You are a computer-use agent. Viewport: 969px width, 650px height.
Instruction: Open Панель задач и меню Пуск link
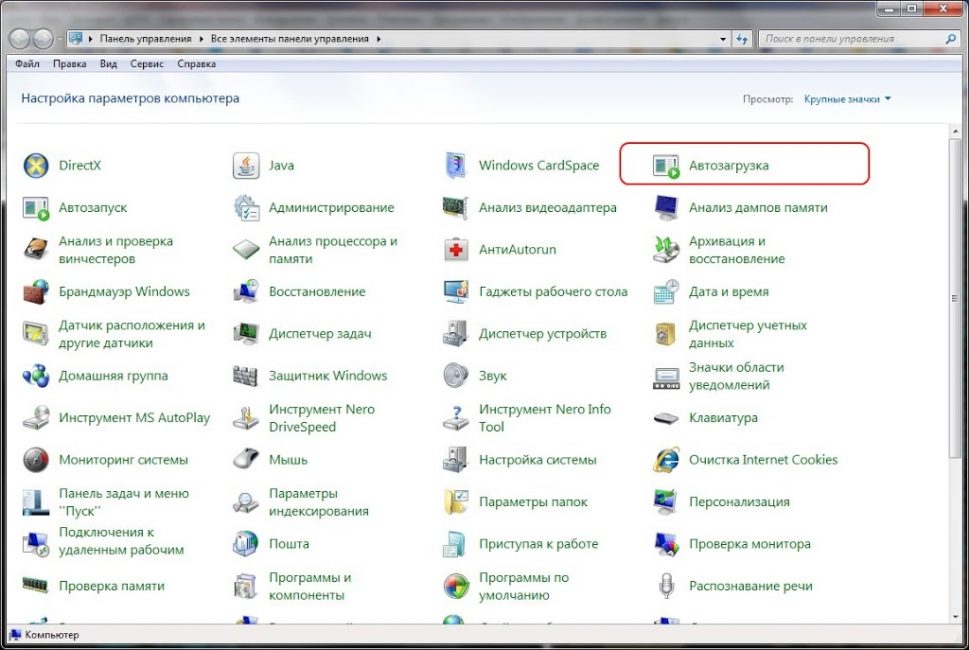point(124,502)
